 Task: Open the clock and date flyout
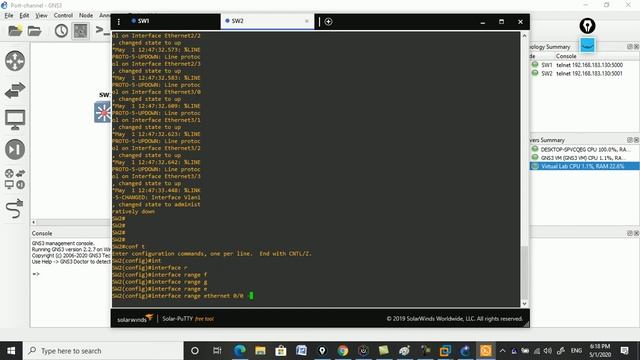600,351
